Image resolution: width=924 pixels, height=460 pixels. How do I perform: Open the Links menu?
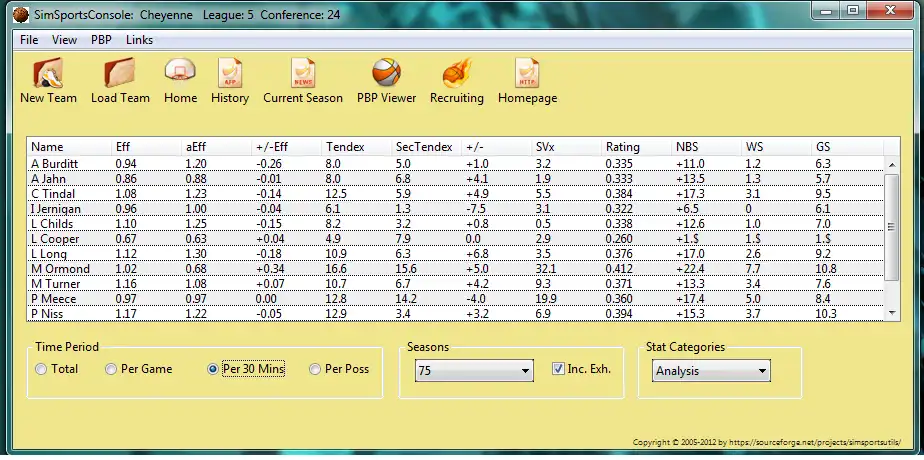coord(140,40)
